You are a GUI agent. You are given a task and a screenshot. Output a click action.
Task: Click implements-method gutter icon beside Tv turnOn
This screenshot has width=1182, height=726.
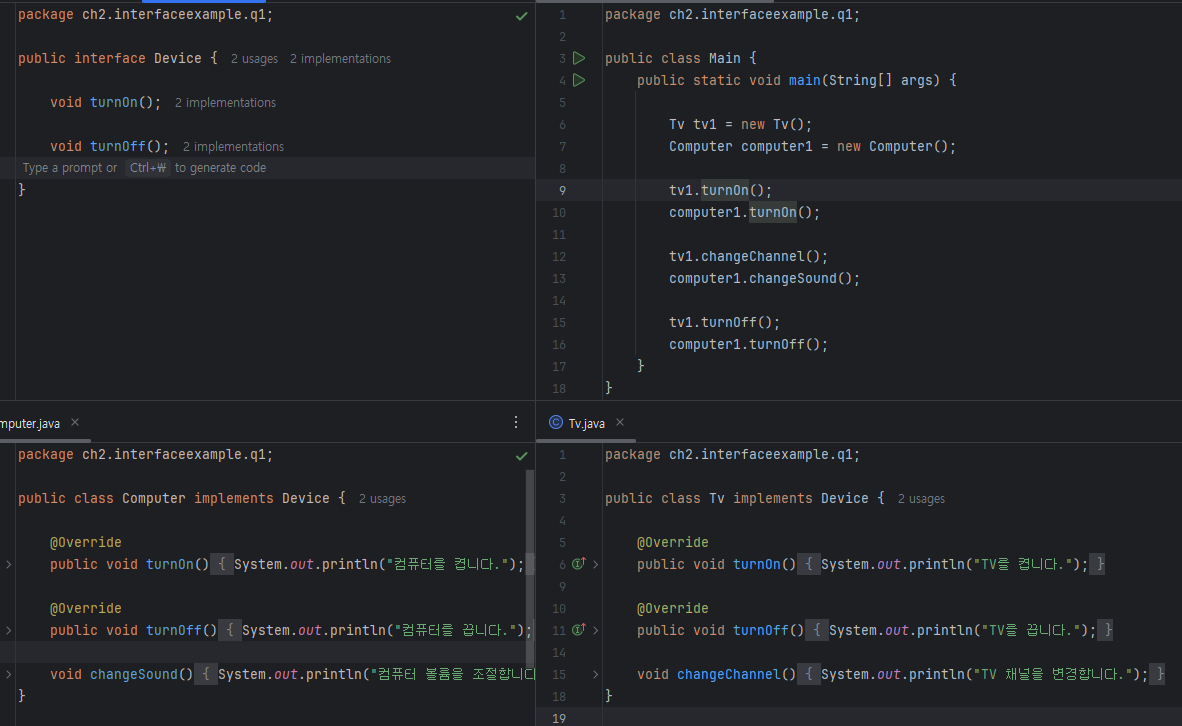coord(579,564)
